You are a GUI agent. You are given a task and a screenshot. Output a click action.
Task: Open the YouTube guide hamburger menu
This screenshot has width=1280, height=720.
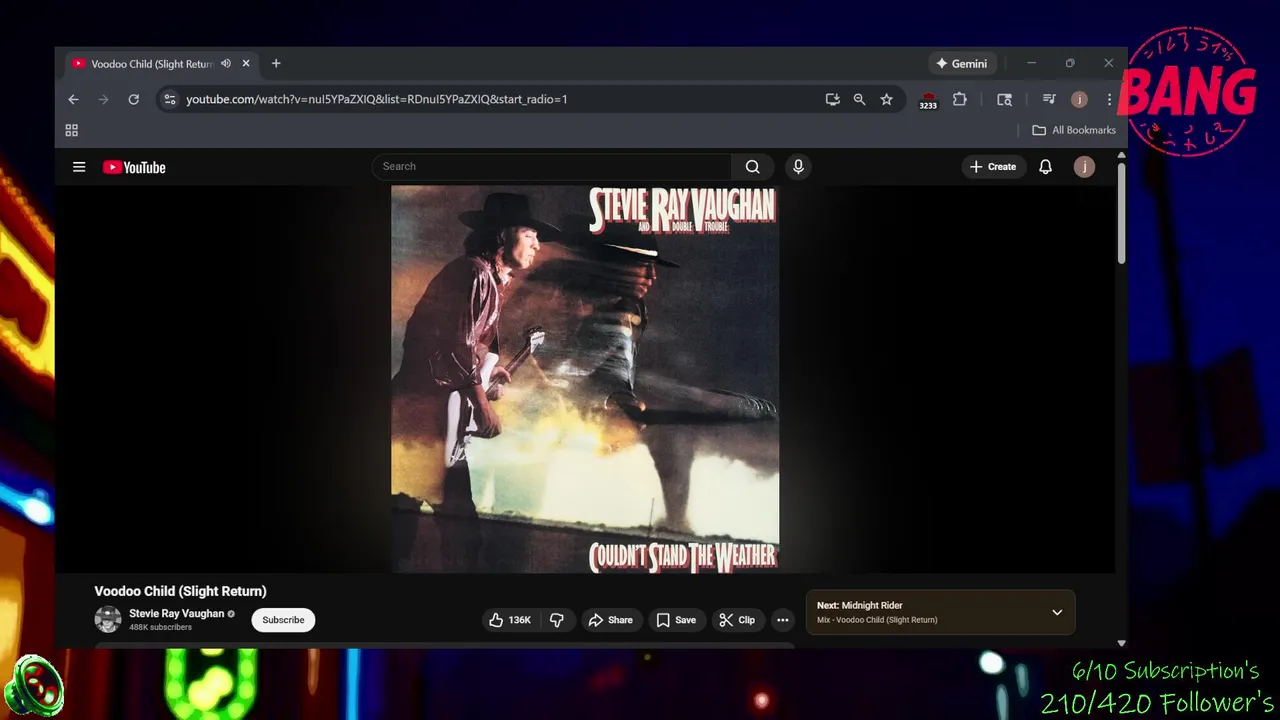click(79, 167)
